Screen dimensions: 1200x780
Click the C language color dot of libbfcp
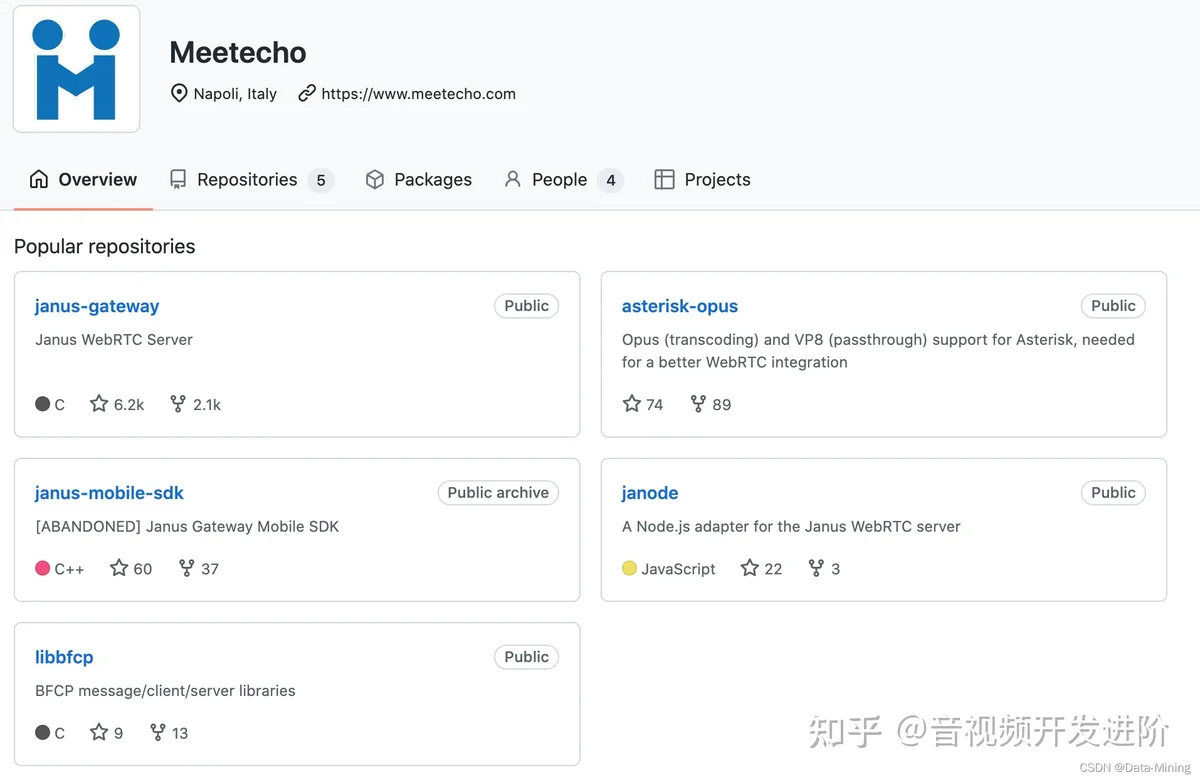(x=43, y=732)
